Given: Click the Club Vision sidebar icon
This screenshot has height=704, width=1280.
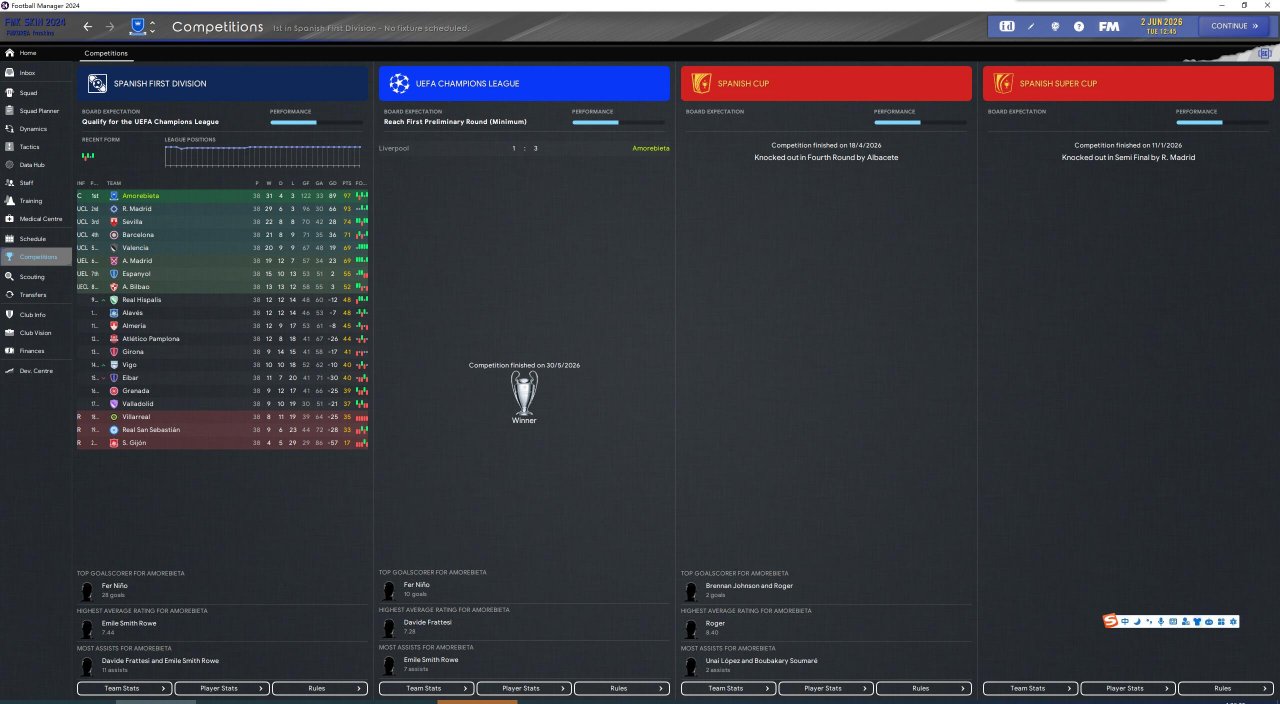Looking at the screenshot, I should click(x=10, y=333).
